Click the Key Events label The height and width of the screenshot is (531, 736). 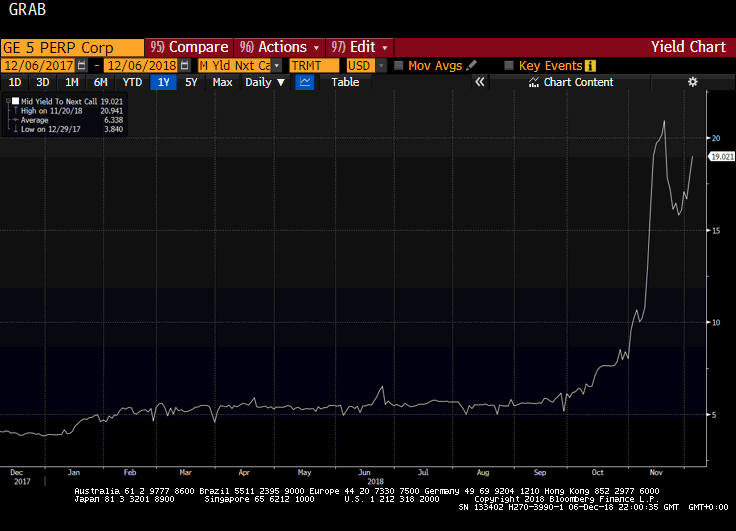pos(550,66)
